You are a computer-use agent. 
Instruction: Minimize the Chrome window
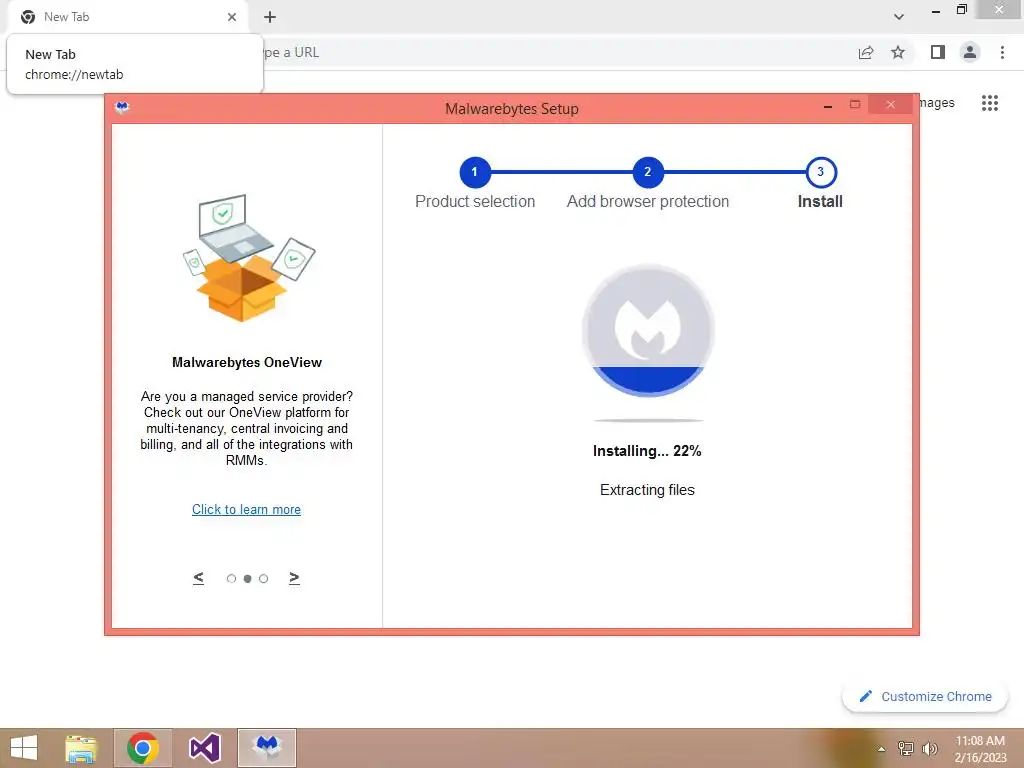click(936, 11)
